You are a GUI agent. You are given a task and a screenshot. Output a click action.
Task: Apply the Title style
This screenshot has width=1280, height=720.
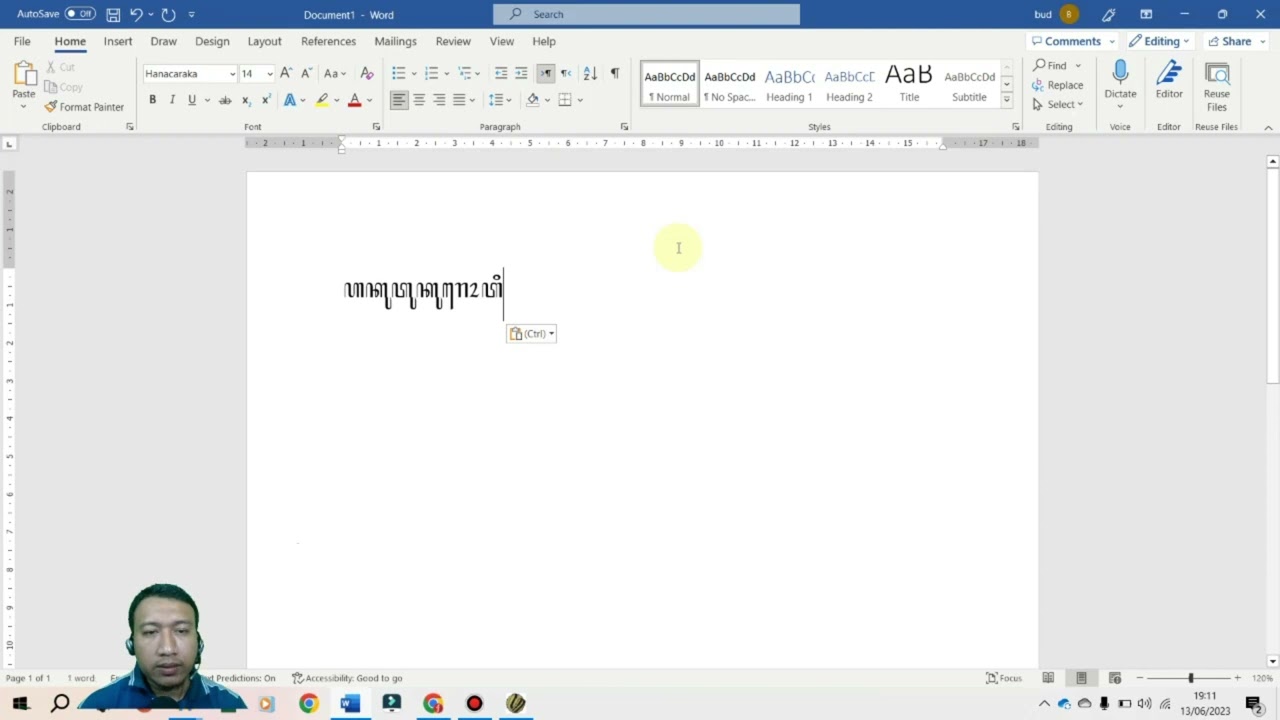909,85
